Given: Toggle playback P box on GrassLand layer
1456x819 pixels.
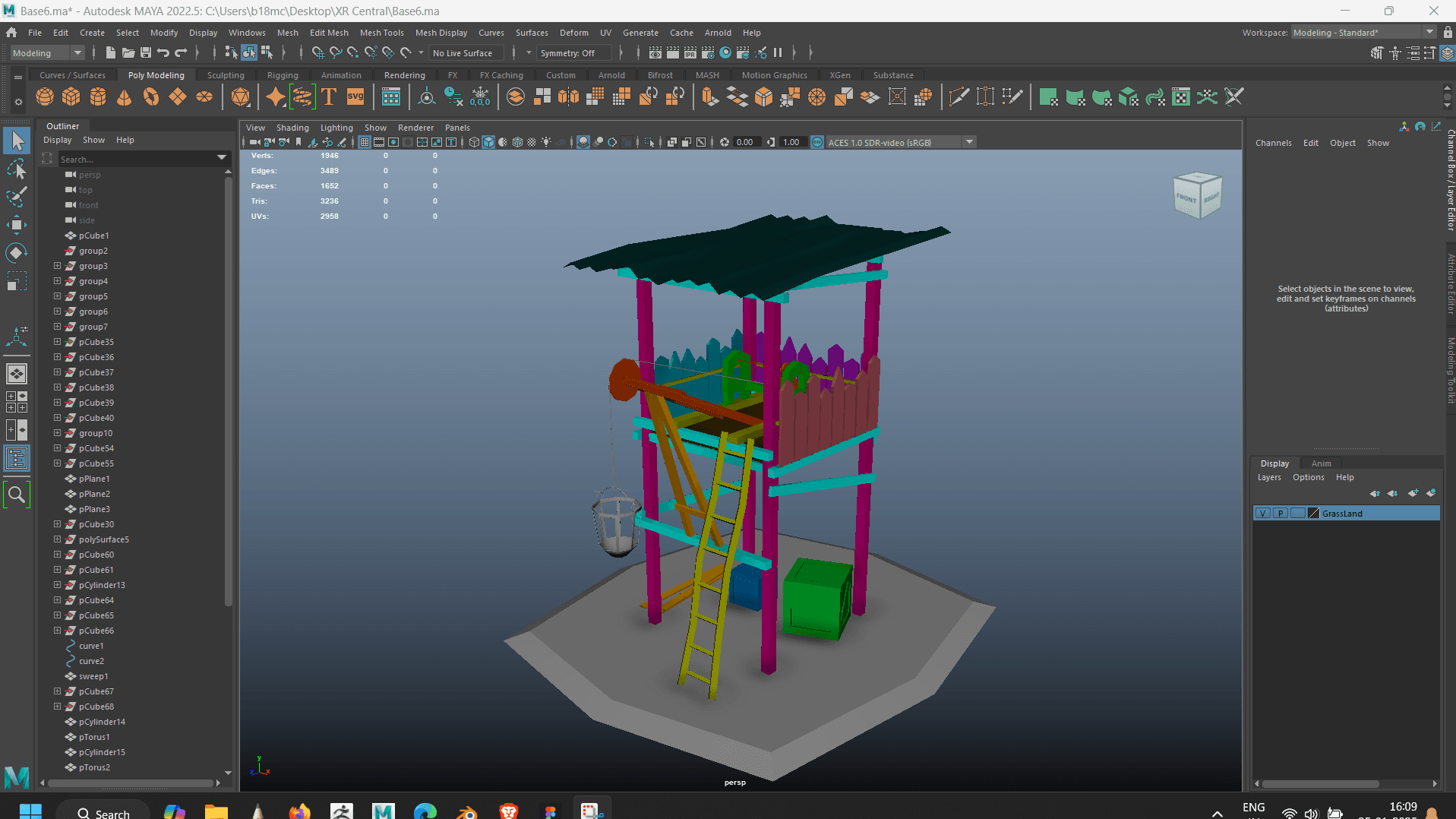Looking at the screenshot, I should point(1281,514).
